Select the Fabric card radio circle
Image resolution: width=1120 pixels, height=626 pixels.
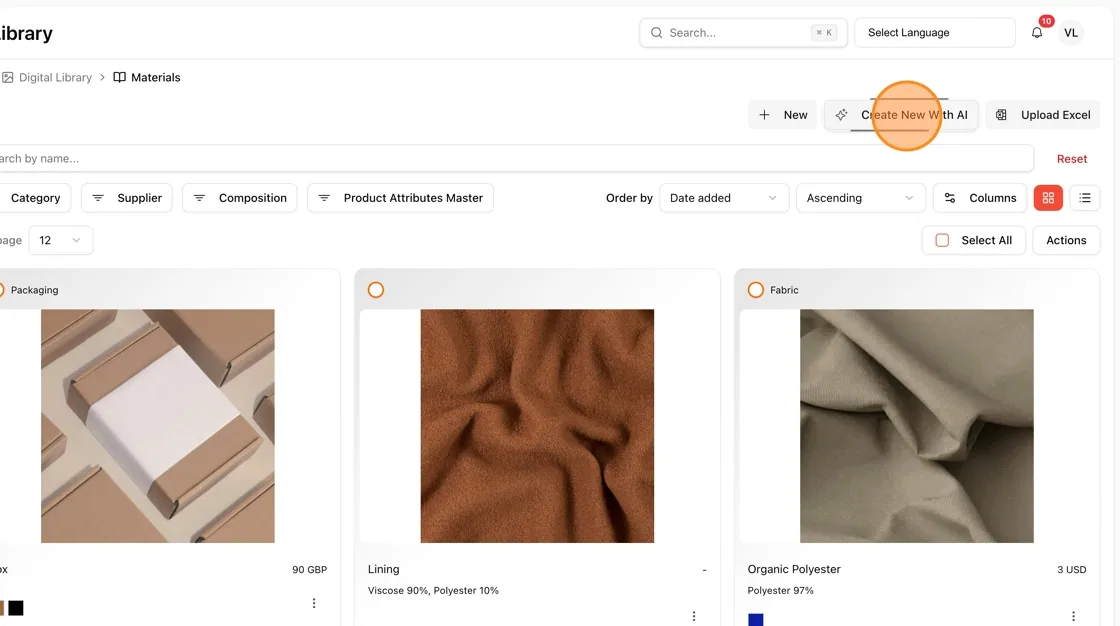tap(755, 289)
